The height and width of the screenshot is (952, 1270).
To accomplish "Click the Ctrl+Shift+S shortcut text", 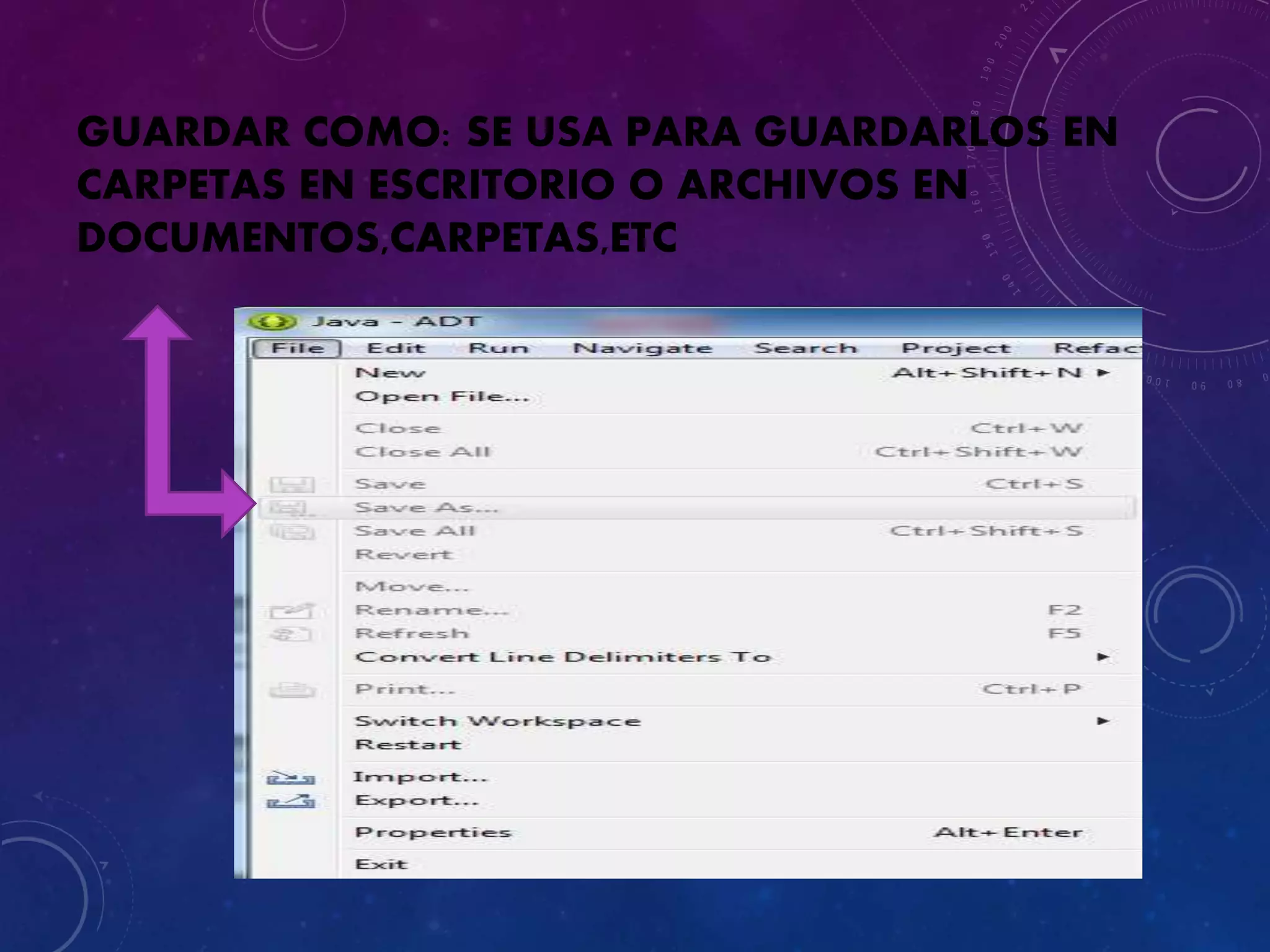I will [x=986, y=531].
